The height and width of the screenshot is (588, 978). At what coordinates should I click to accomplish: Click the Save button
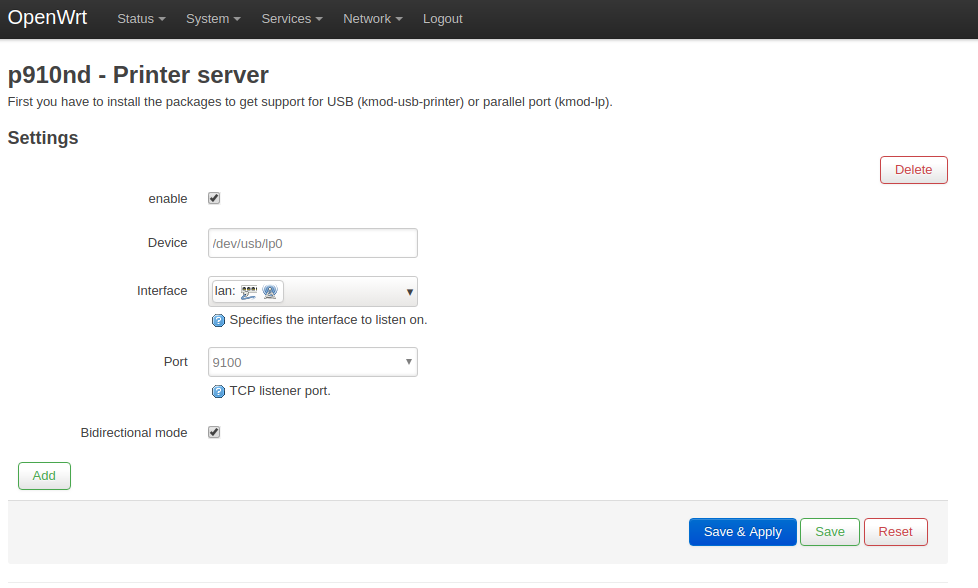[830, 532]
